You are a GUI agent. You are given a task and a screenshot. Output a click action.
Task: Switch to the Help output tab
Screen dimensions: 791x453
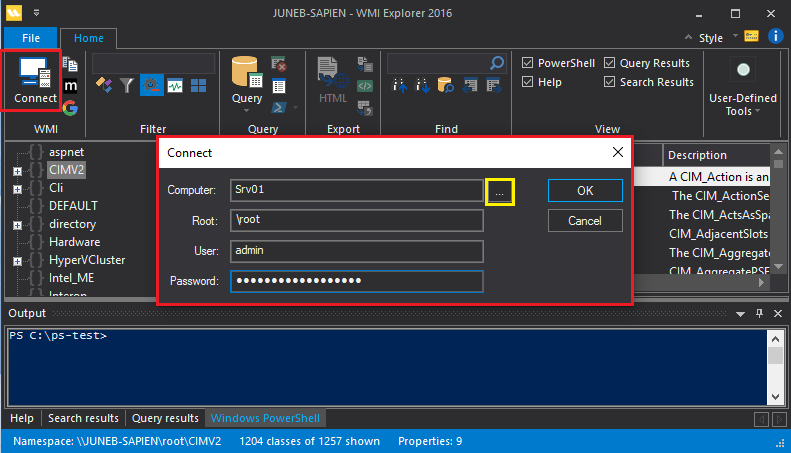(x=22, y=418)
